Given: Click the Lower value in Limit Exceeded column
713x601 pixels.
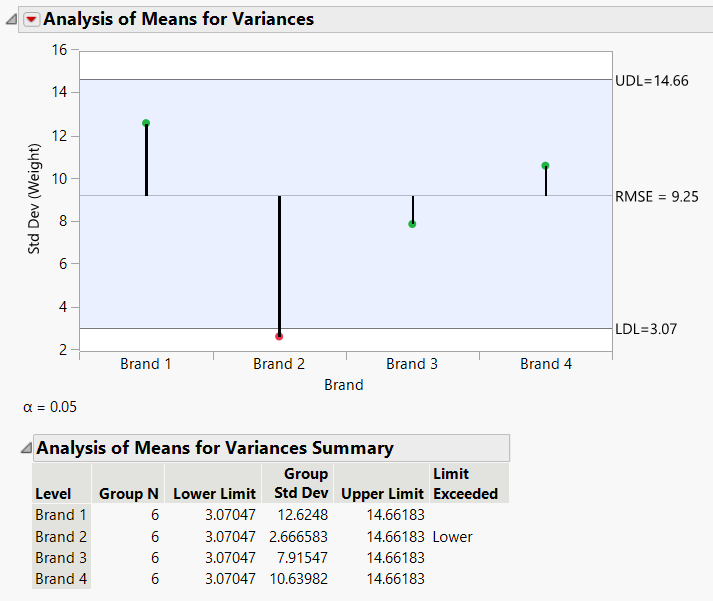Looking at the screenshot, I should 452,536.
